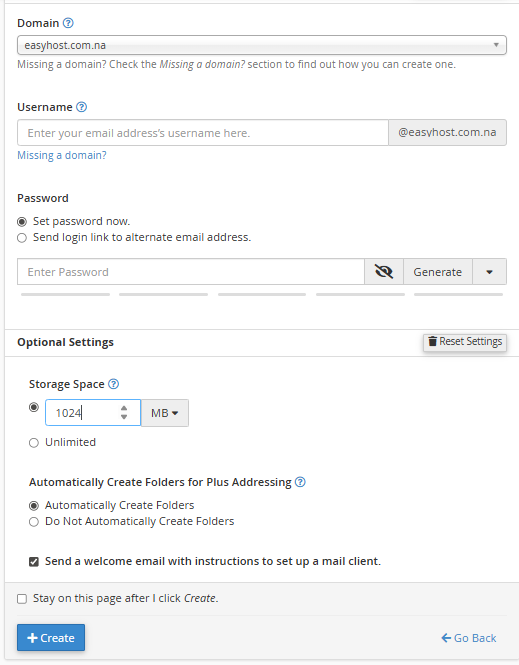Open the MB storage unit dropdown

click(x=165, y=413)
